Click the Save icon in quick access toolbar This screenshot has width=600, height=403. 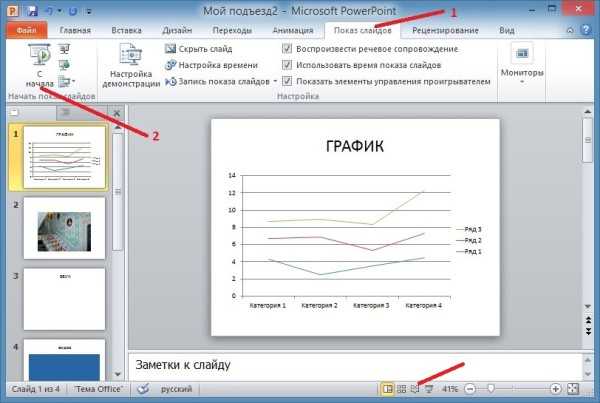(31, 11)
